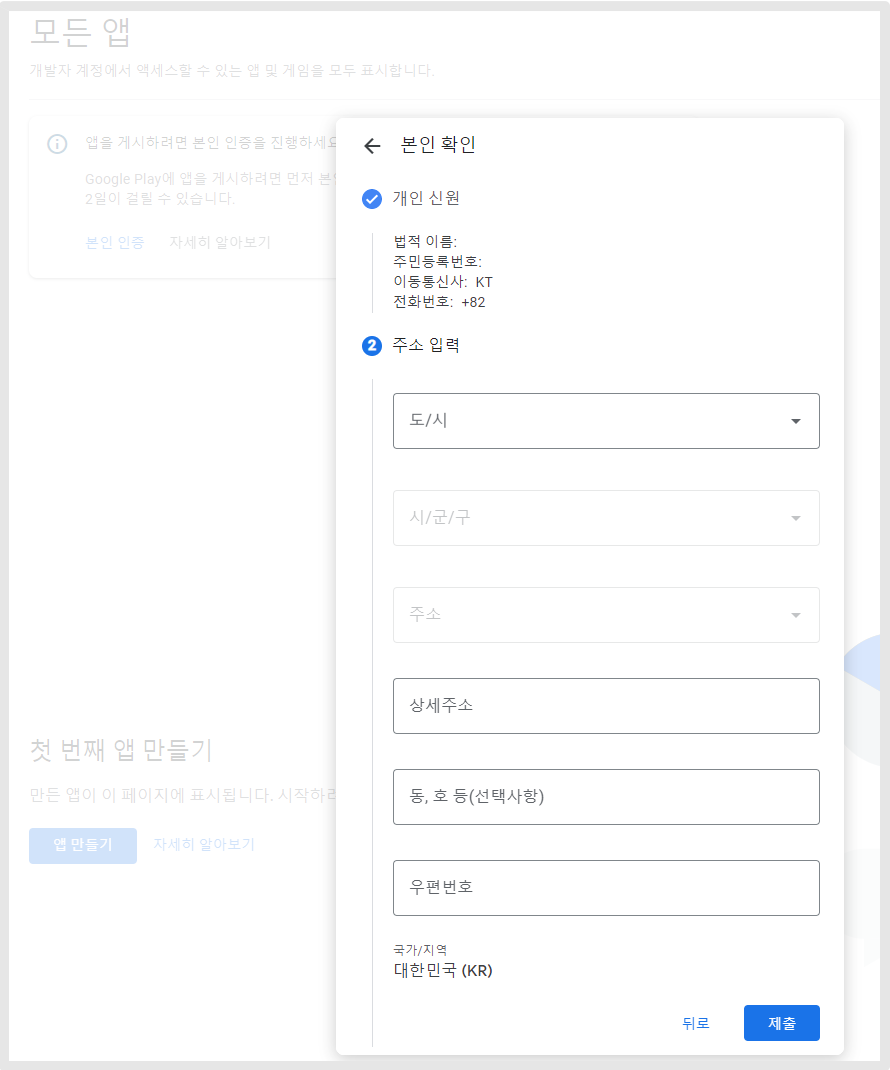Expand the 시/군/구 dropdown
The width and height of the screenshot is (890, 1070).
click(x=606, y=518)
